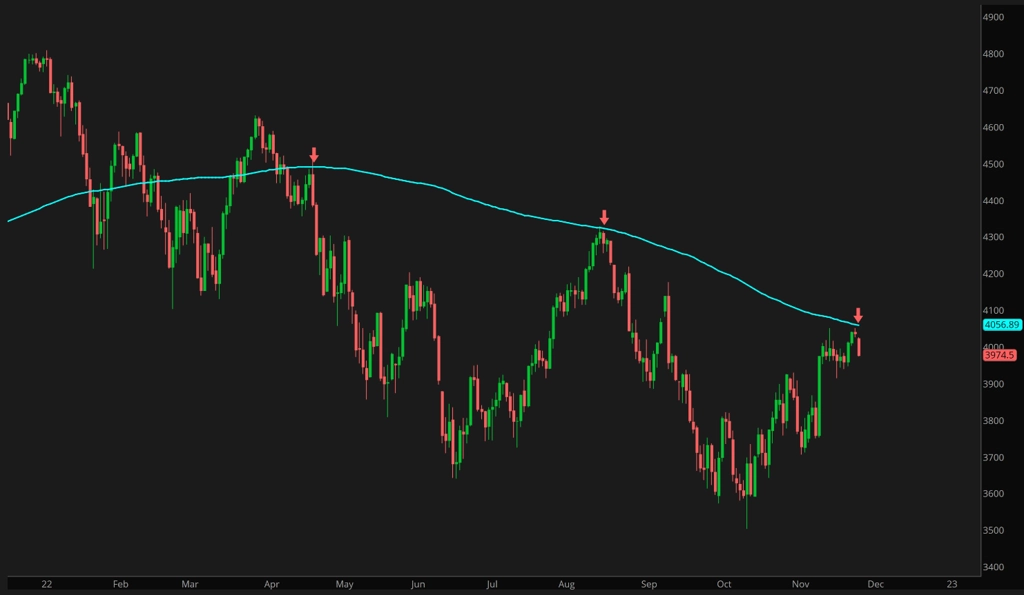Click the Apr label on time axis
The image size is (1024, 595).
pyautogui.click(x=272, y=584)
